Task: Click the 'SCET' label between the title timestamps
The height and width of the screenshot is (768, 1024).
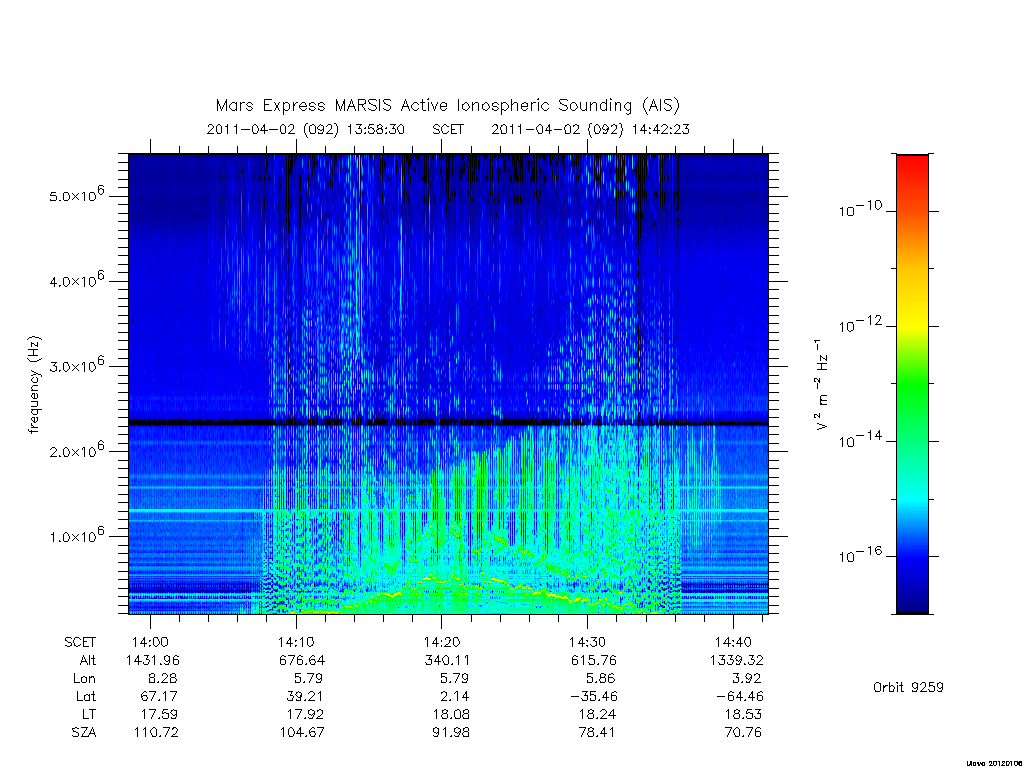Action: point(448,129)
